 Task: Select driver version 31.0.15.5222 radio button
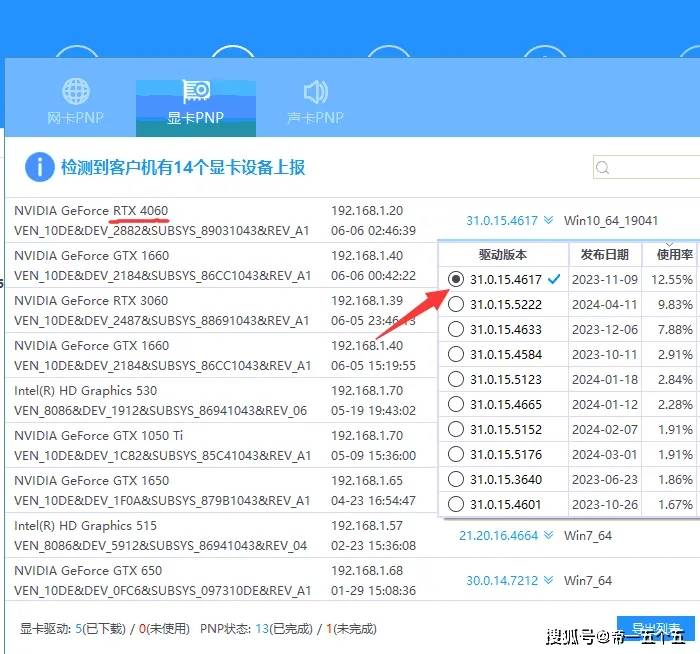click(456, 304)
